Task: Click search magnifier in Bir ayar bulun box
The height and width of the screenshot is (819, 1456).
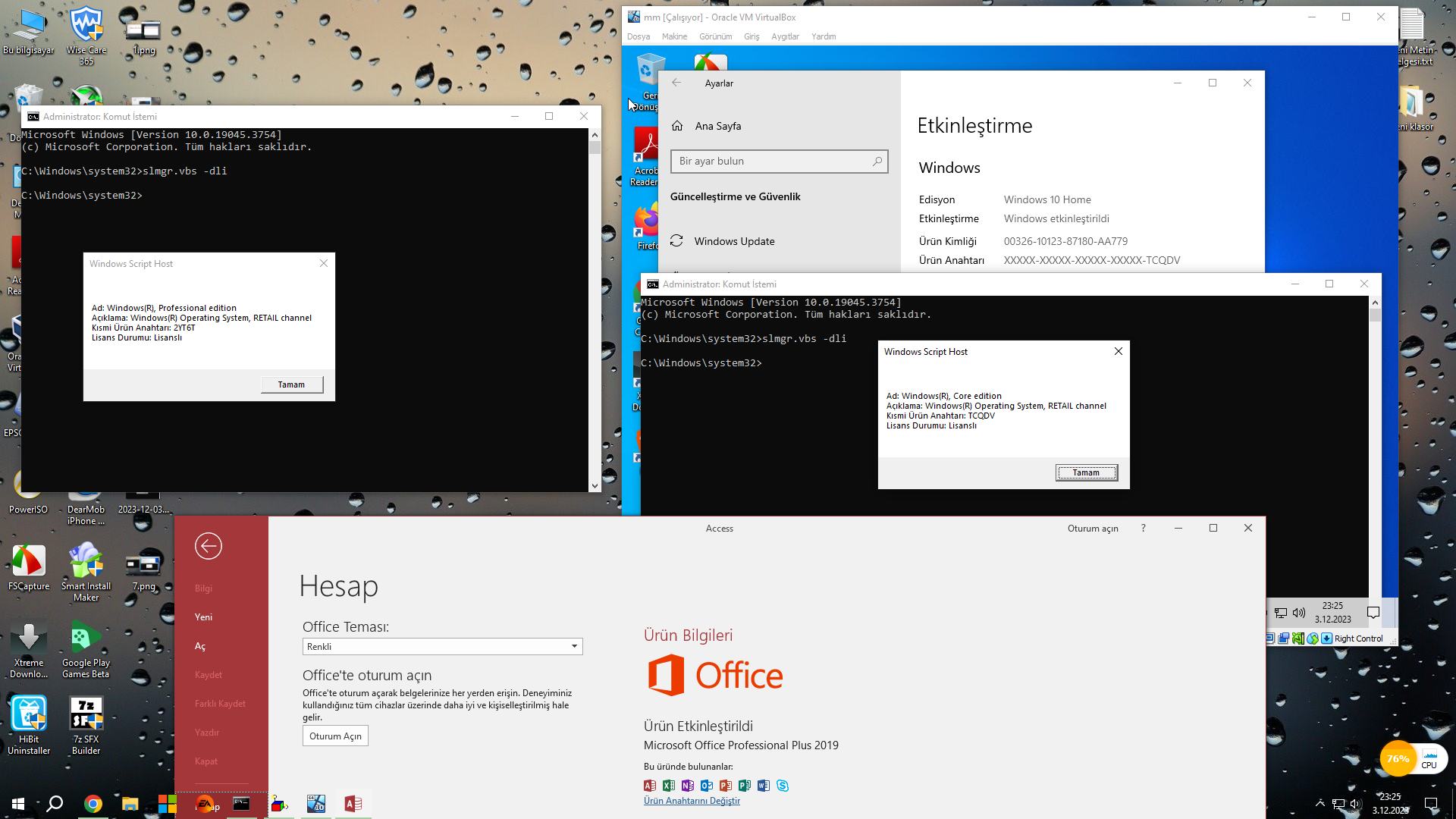Action: coord(877,161)
